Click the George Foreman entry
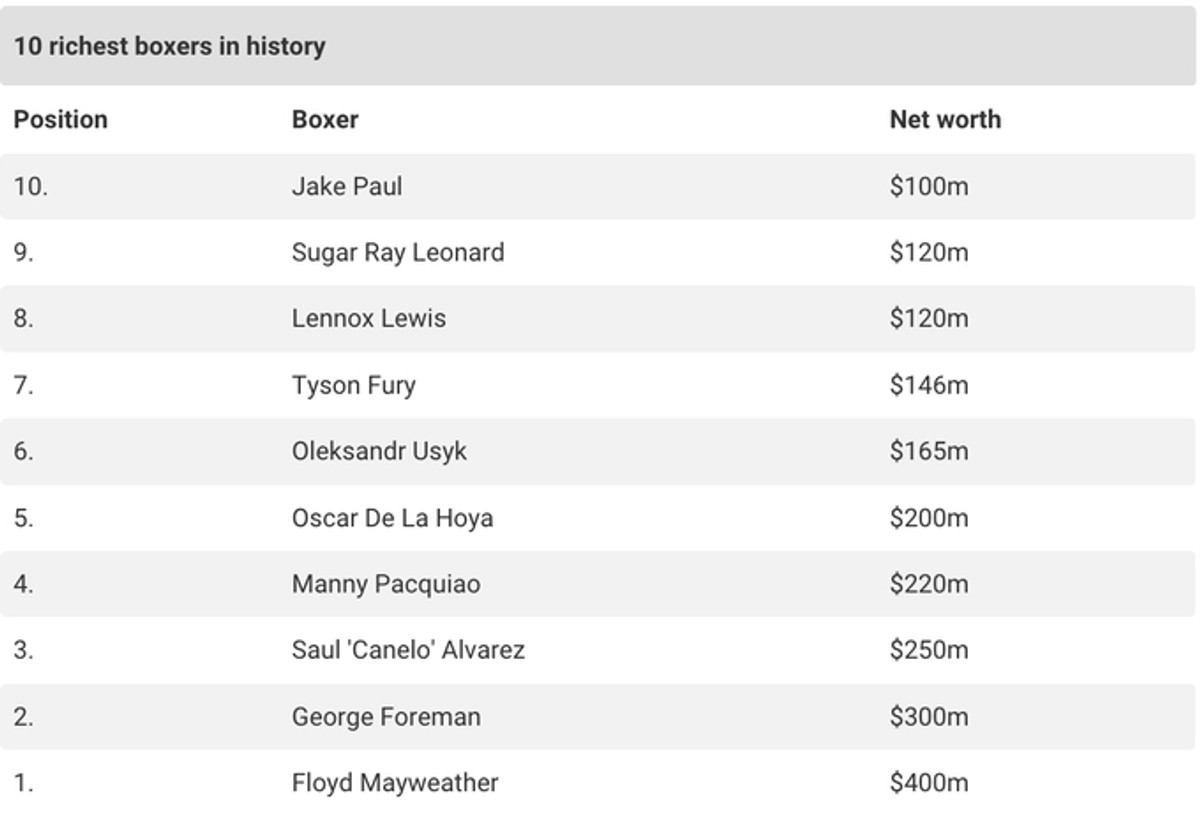The image size is (1200, 821). click(386, 718)
